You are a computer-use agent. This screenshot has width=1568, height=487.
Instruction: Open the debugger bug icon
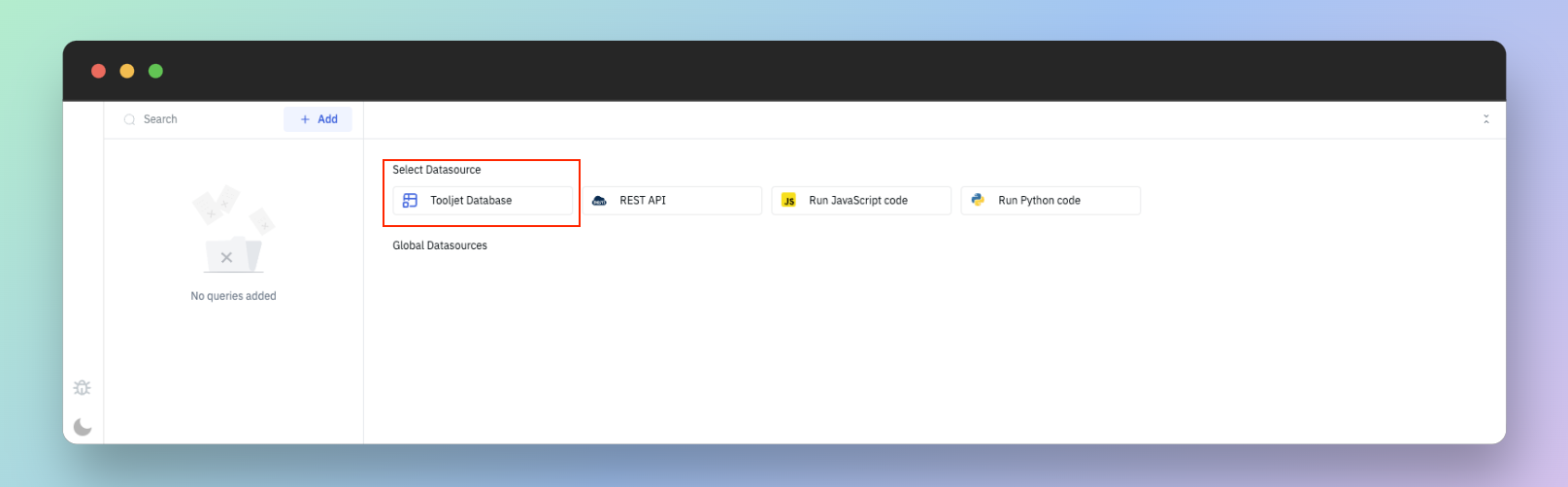[x=83, y=388]
